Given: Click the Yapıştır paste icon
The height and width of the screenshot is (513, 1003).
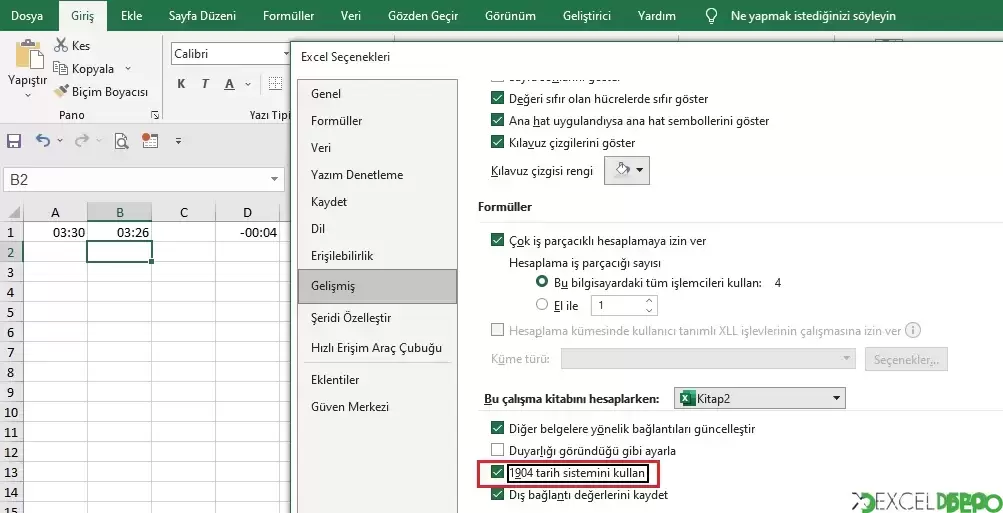Looking at the screenshot, I should coord(28,54).
